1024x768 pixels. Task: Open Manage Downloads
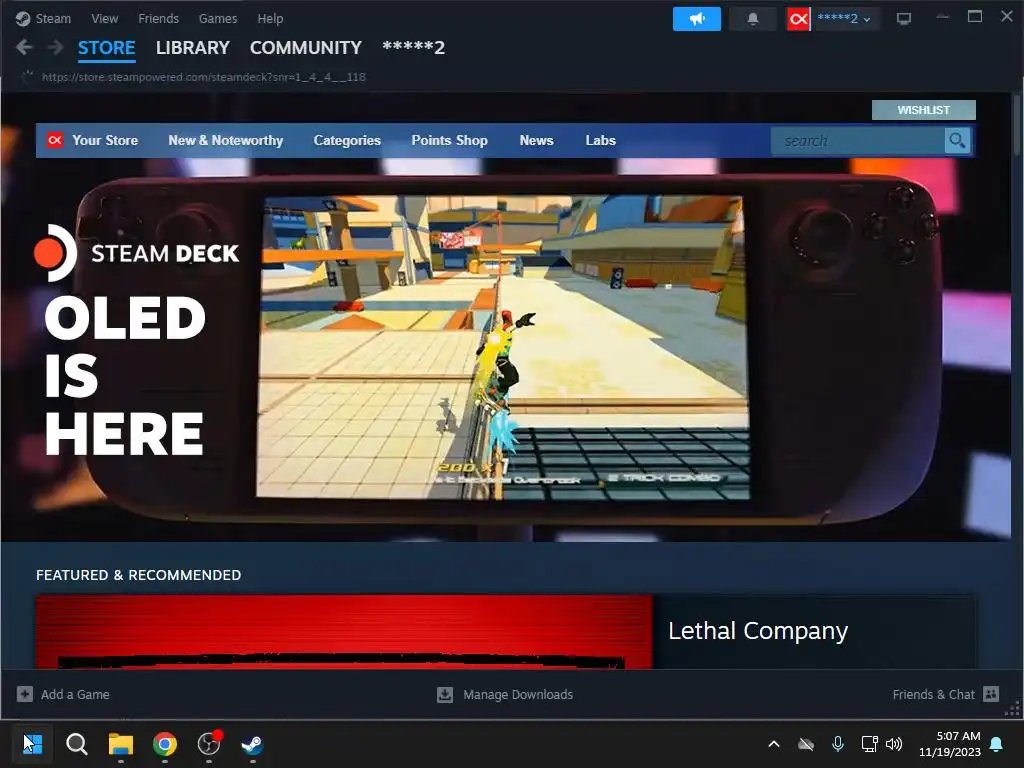click(x=518, y=695)
